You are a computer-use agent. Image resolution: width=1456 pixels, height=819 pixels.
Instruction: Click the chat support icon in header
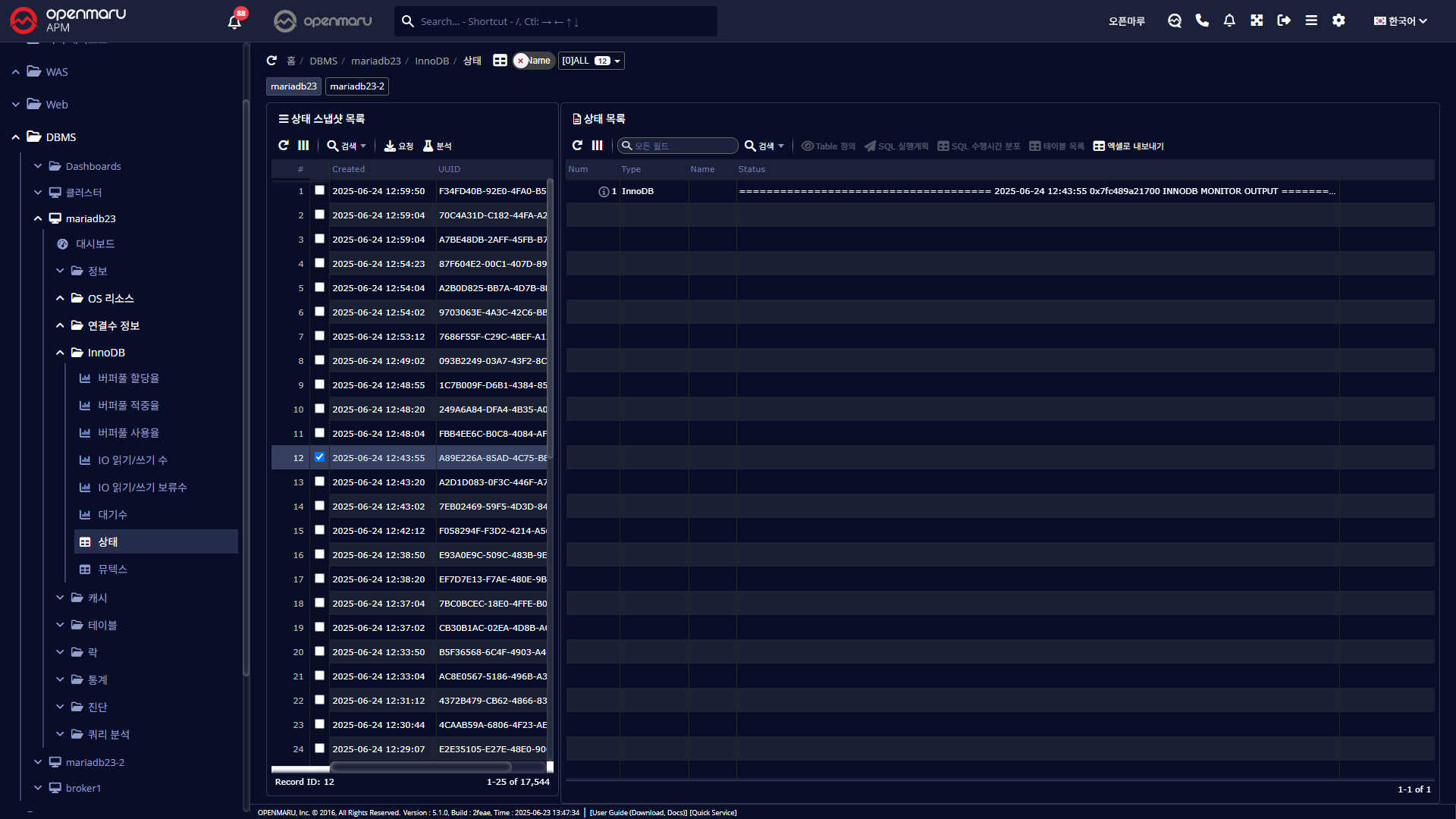click(x=1175, y=20)
